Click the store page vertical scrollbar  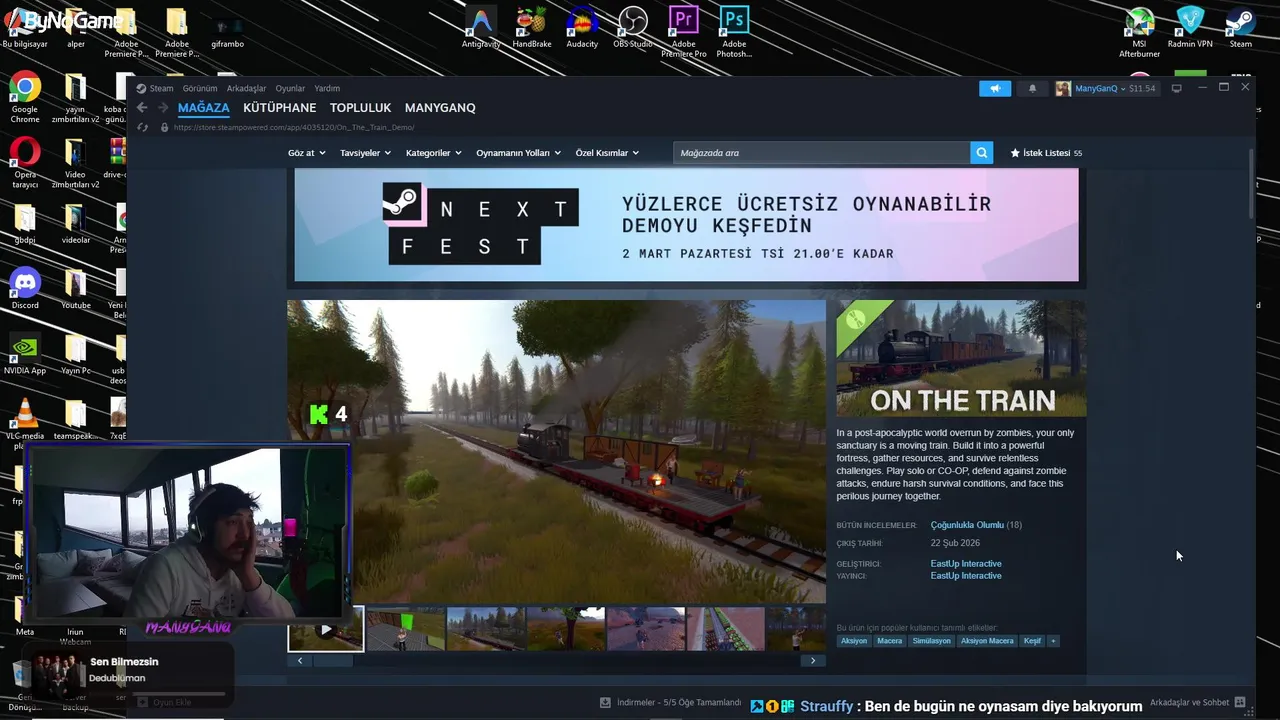[1251, 185]
